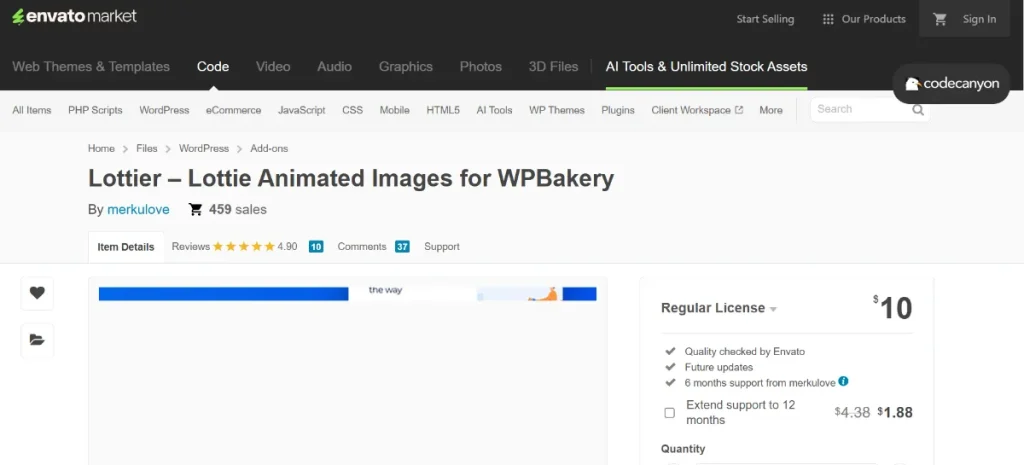
Task: Click the $10 price
Action: click(893, 308)
